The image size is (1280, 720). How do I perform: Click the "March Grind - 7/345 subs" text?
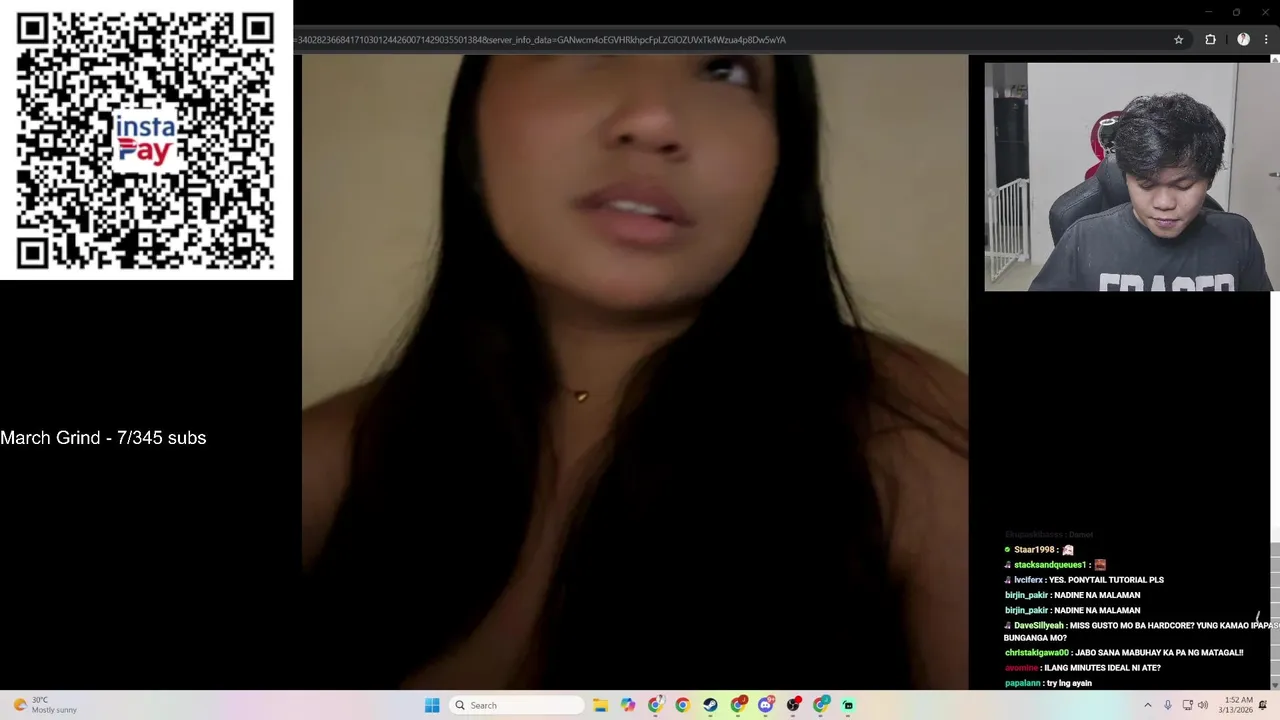click(103, 438)
